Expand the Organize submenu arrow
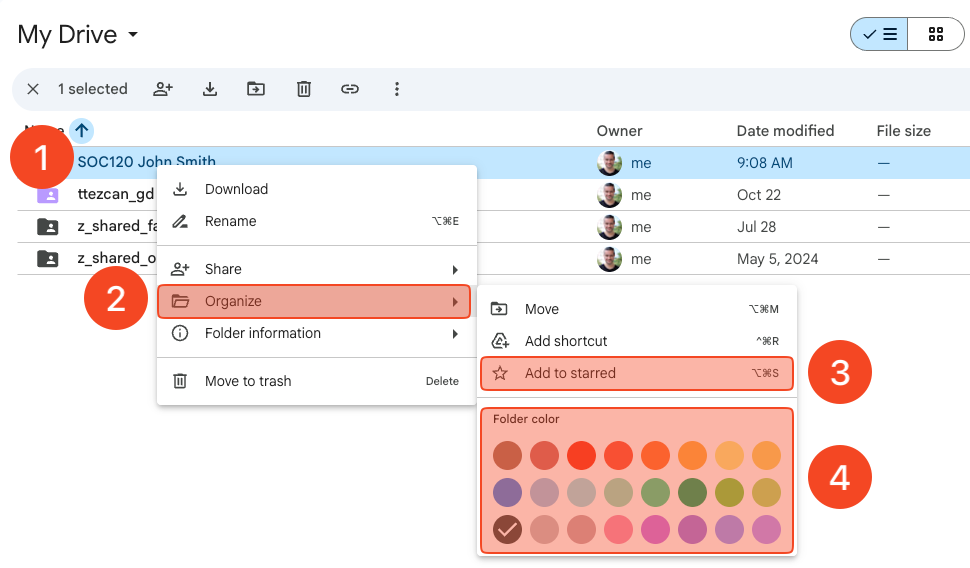This screenshot has width=970, height=568. [455, 302]
